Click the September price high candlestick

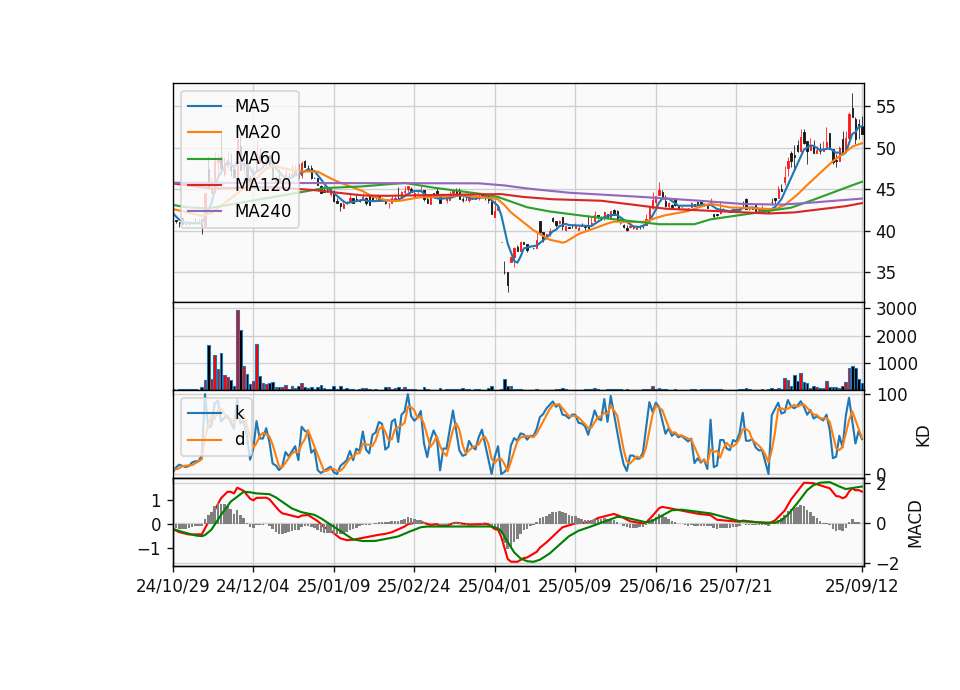[x=852, y=108]
